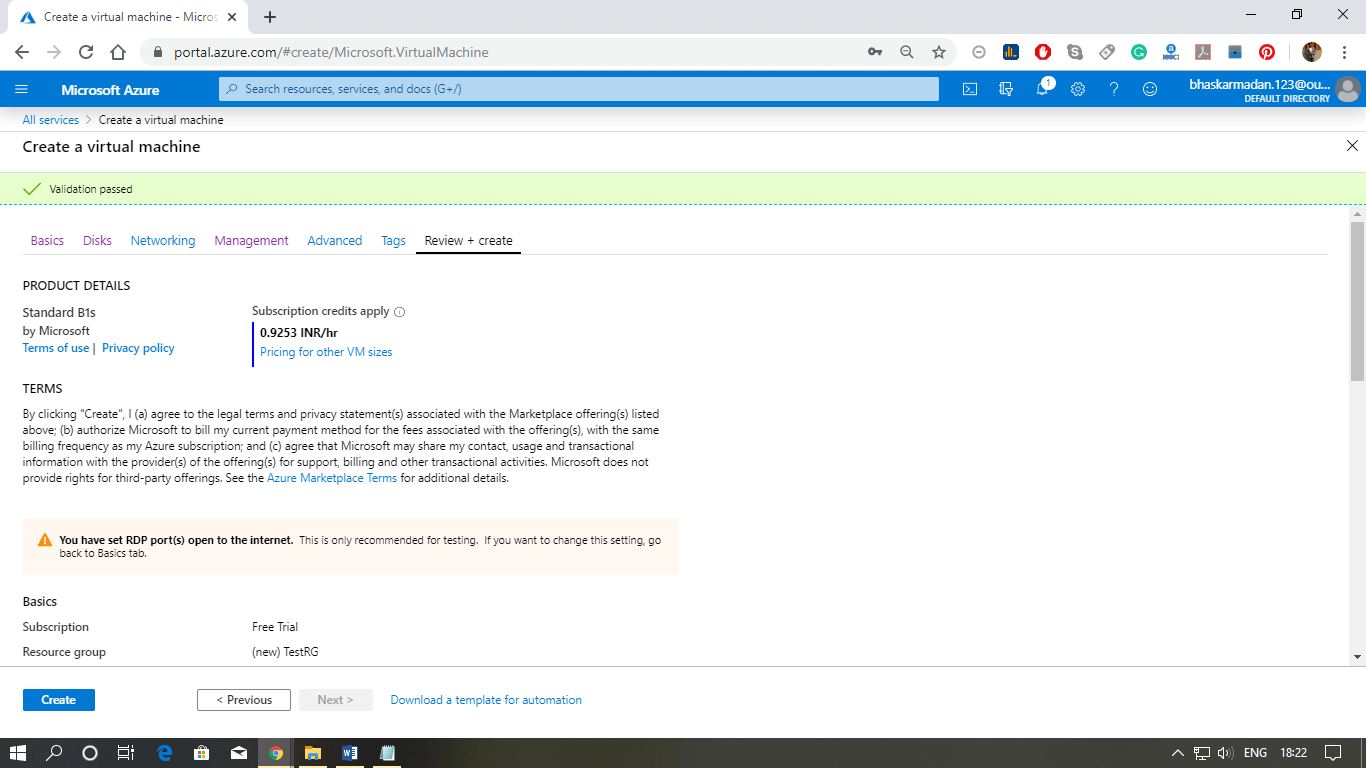Bookmark the page with the star icon
This screenshot has width=1366, height=768.
(x=939, y=51)
